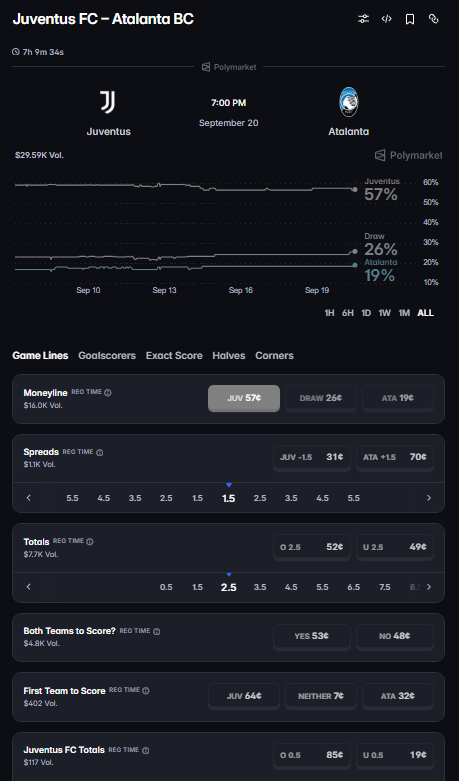This screenshot has height=781, width=459.
Task: Pick ATA 32¢ first to score
Action: 398,696
